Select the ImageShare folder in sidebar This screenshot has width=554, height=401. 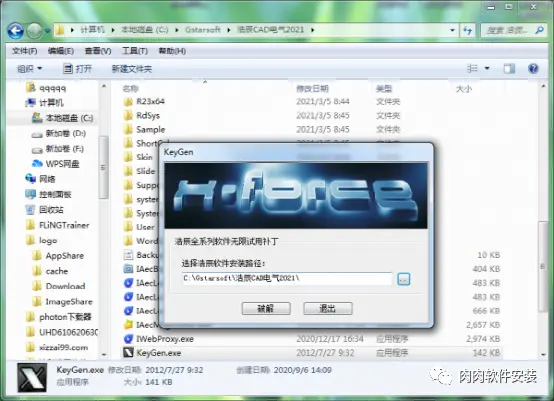[63, 301]
